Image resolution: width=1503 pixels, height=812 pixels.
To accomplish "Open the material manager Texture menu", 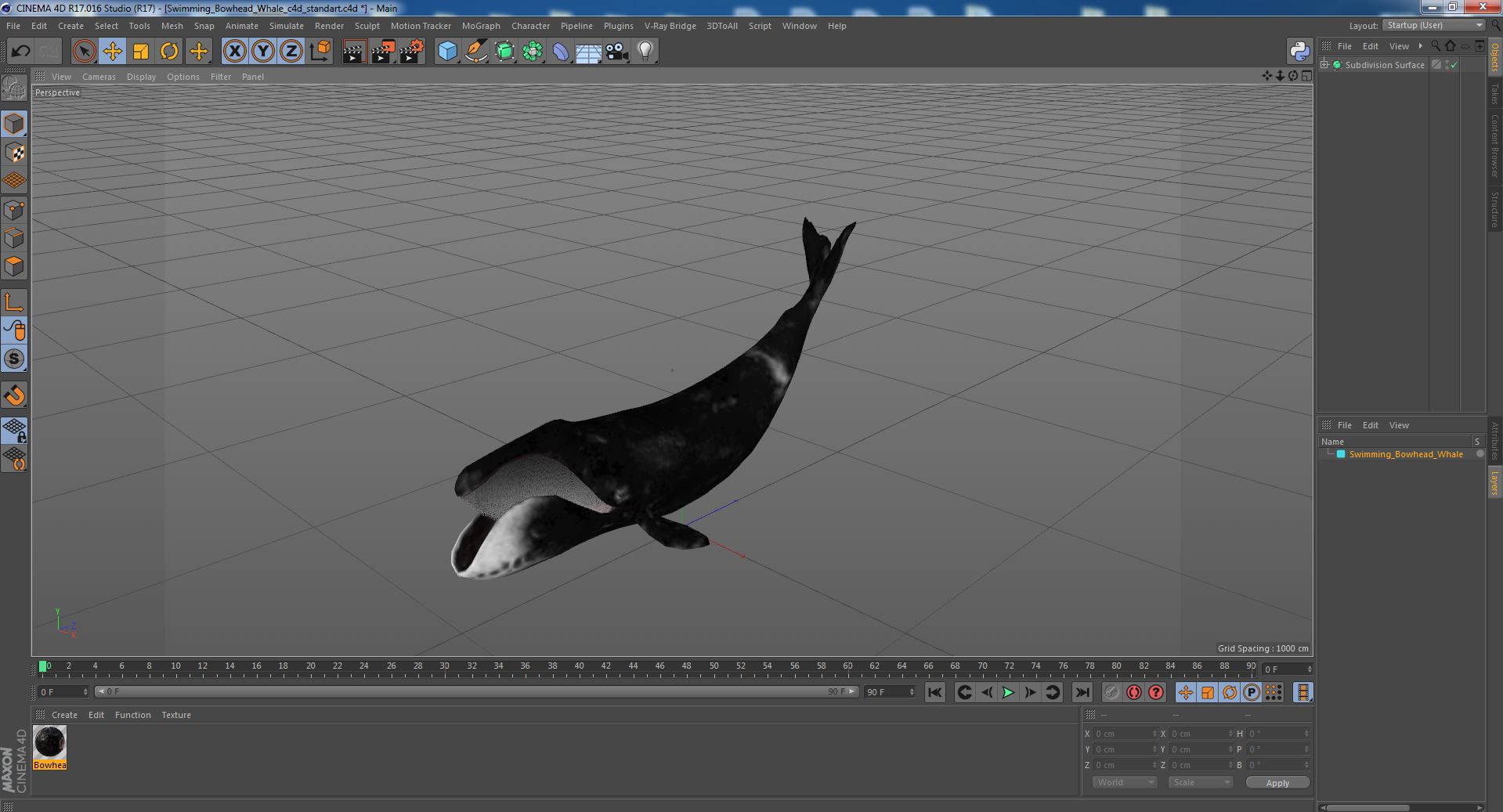I will pos(176,715).
